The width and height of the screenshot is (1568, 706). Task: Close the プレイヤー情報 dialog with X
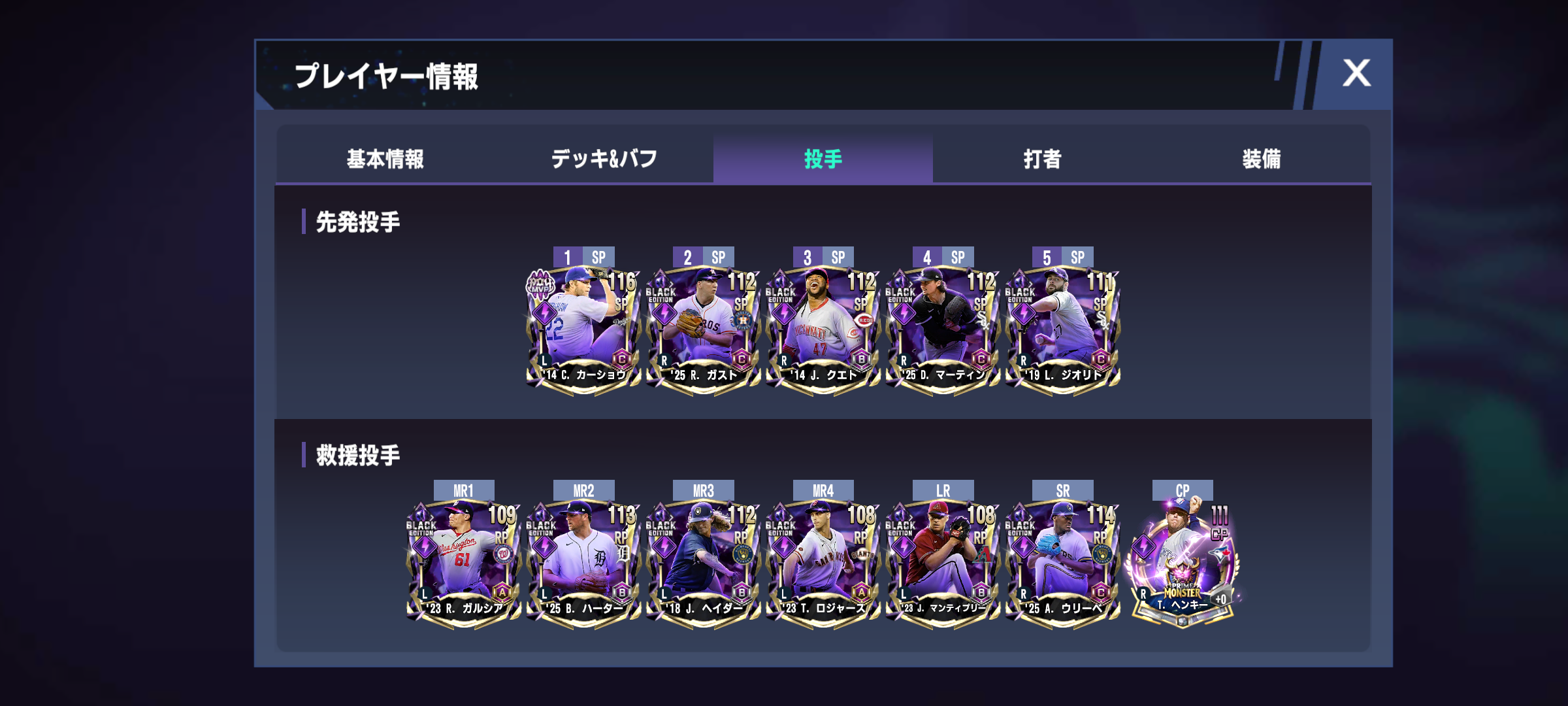pyautogui.click(x=1356, y=73)
